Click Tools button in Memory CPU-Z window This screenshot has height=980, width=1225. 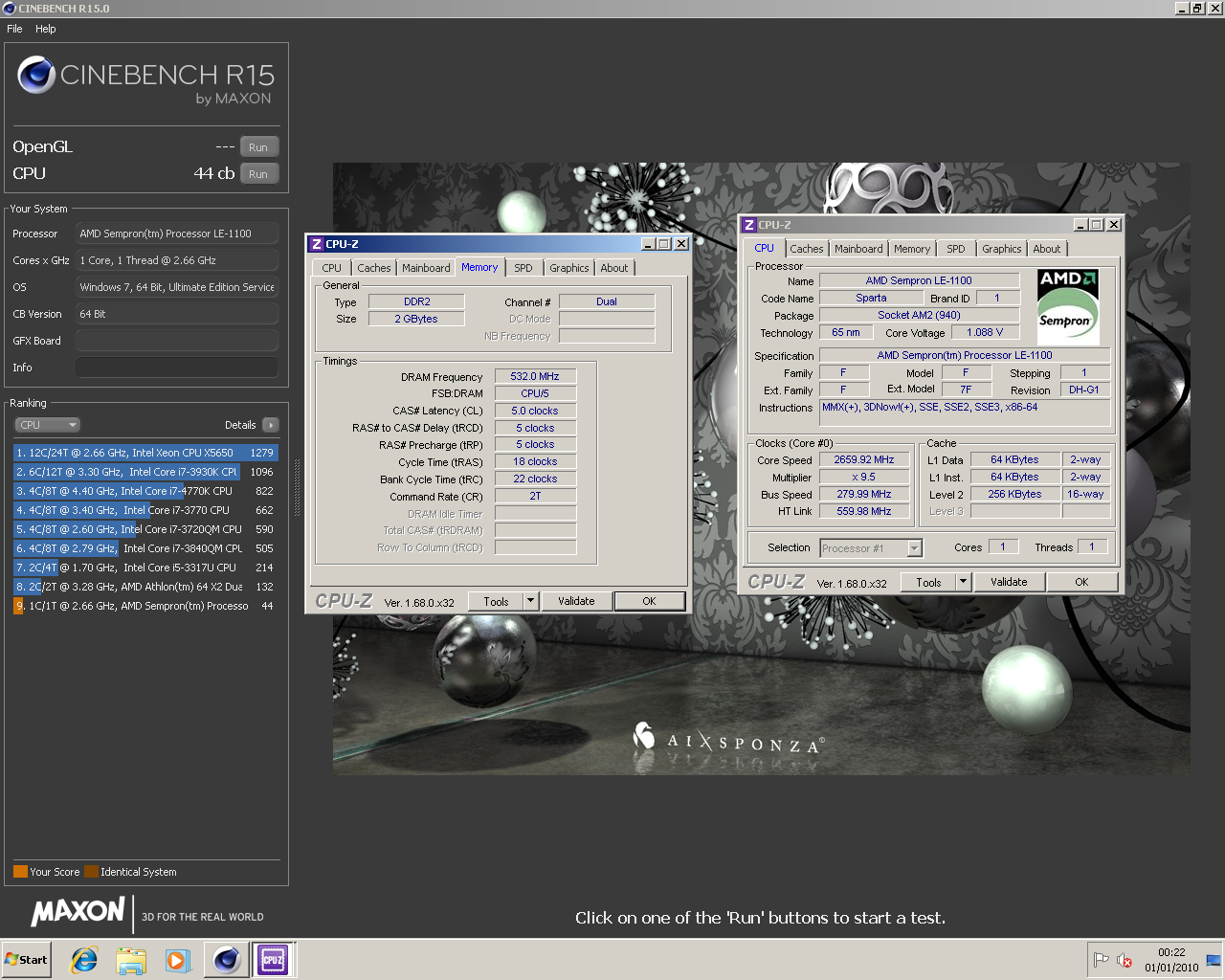(496, 601)
